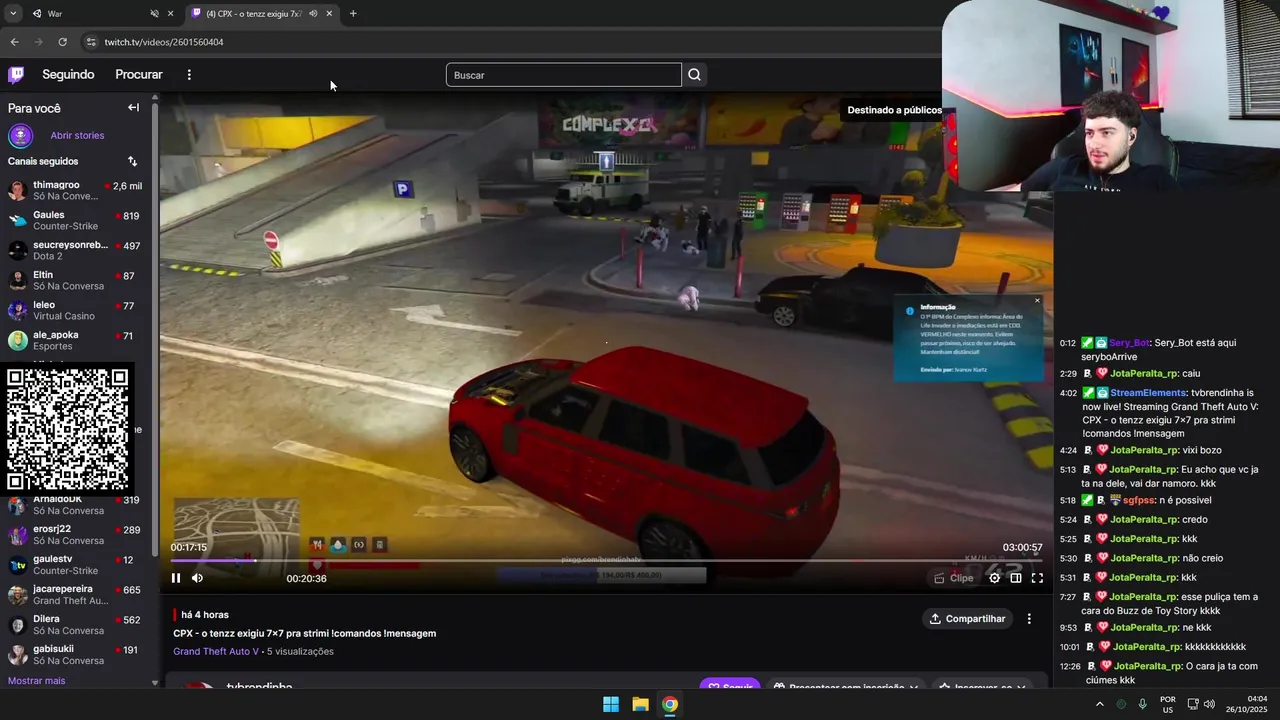Click the Sery_Bot chat username
This screenshot has width=1280, height=720.
[x=1129, y=343]
